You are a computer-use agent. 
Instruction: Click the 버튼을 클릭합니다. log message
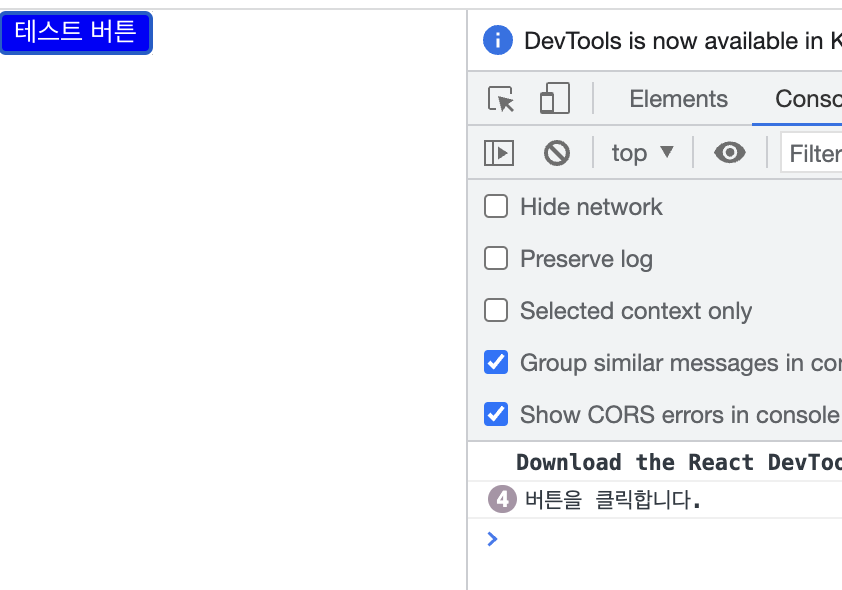coord(613,499)
